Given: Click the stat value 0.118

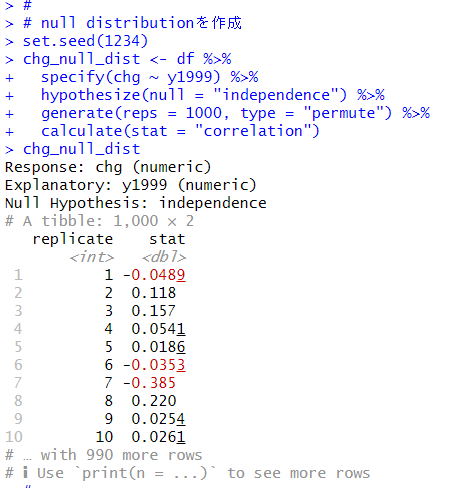Looking at the screenshot, I should (x=154, y=293).
